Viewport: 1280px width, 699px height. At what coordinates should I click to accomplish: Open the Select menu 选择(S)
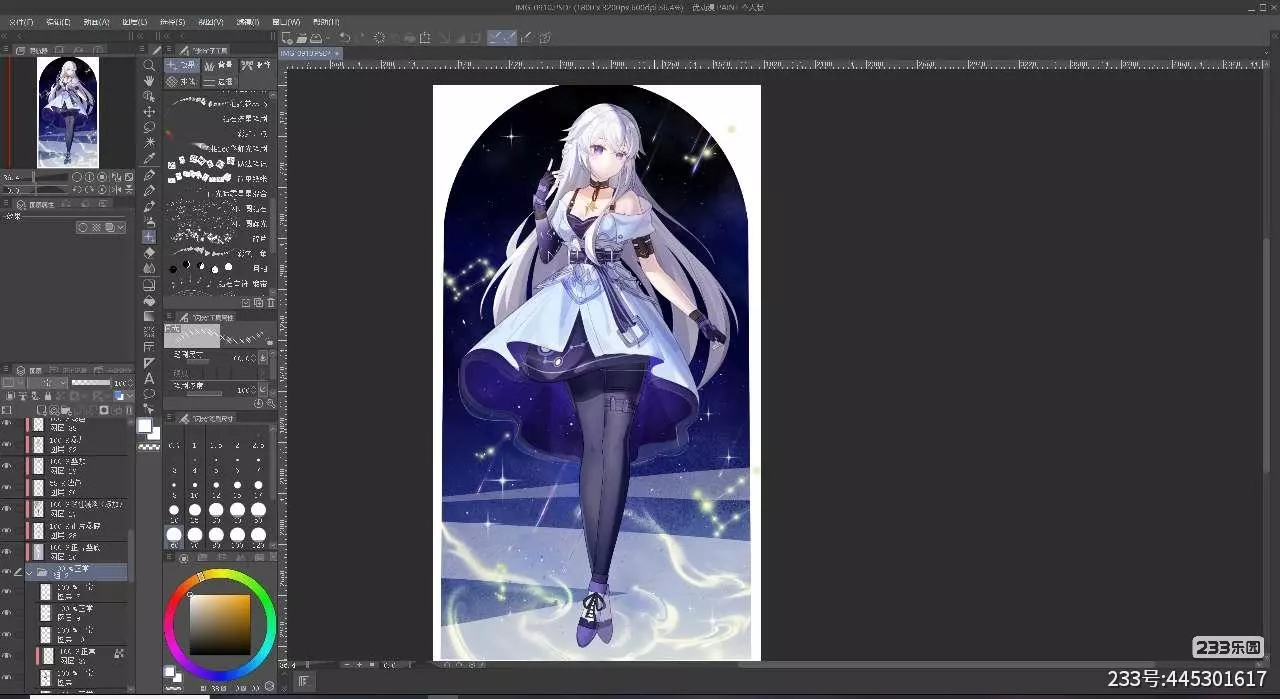[x=173, y=21]
